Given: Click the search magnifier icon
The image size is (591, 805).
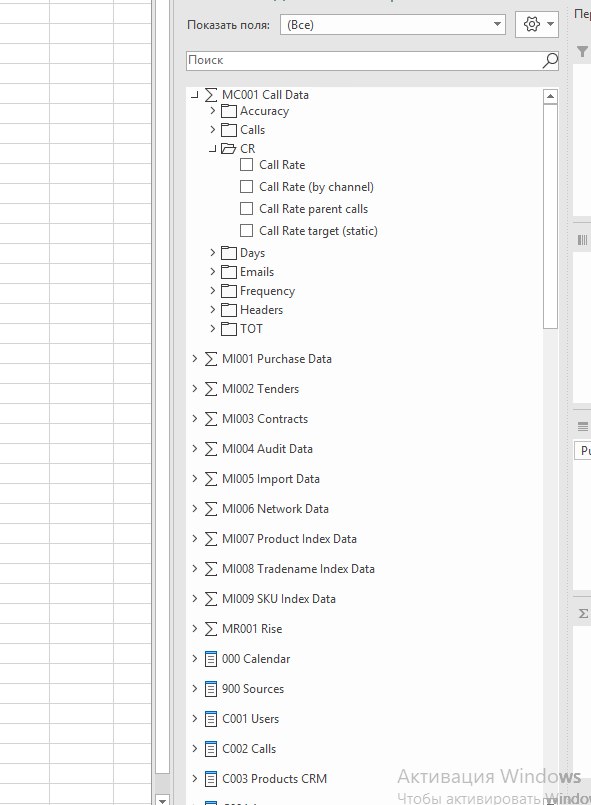Looking at the screenshot, I should (550, 61).
